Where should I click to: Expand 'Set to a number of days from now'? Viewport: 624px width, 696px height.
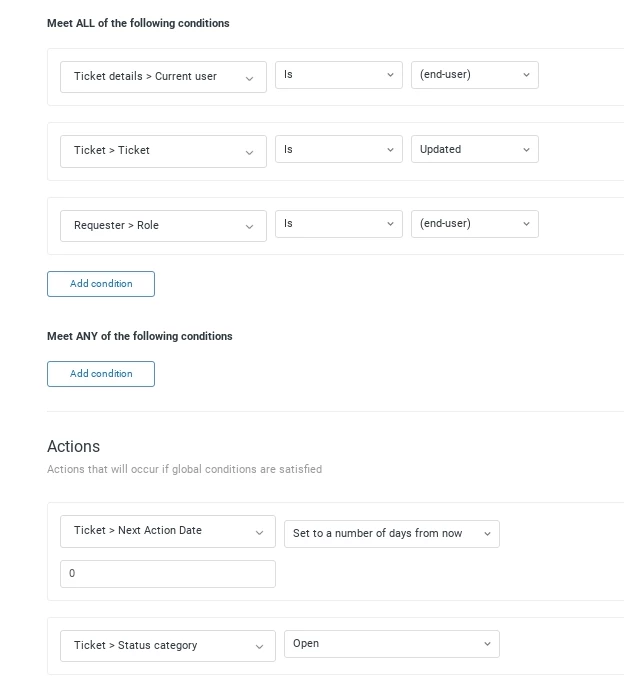391,534
